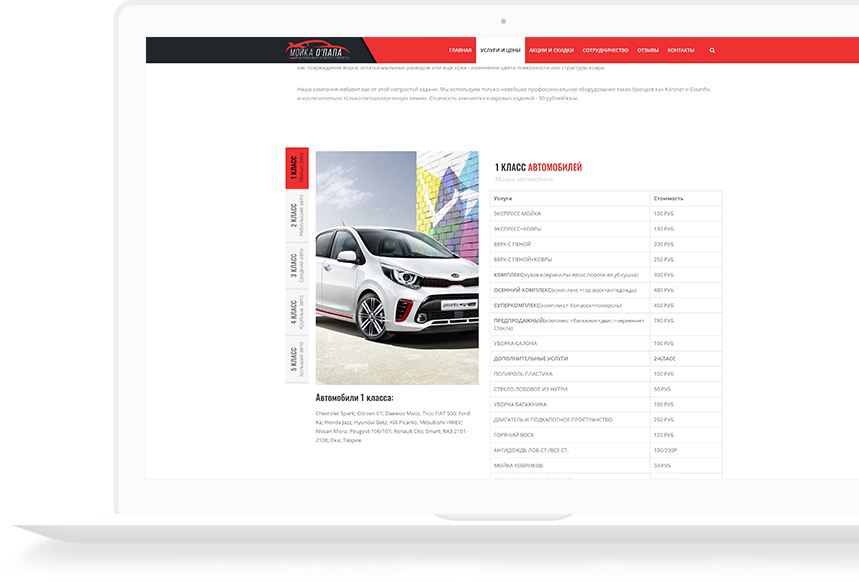The height and width of the screenshot is (582, 859).
Task: Click the ГОРЯЧИЙ ВОСК service row
Action: tap(570, 435)
